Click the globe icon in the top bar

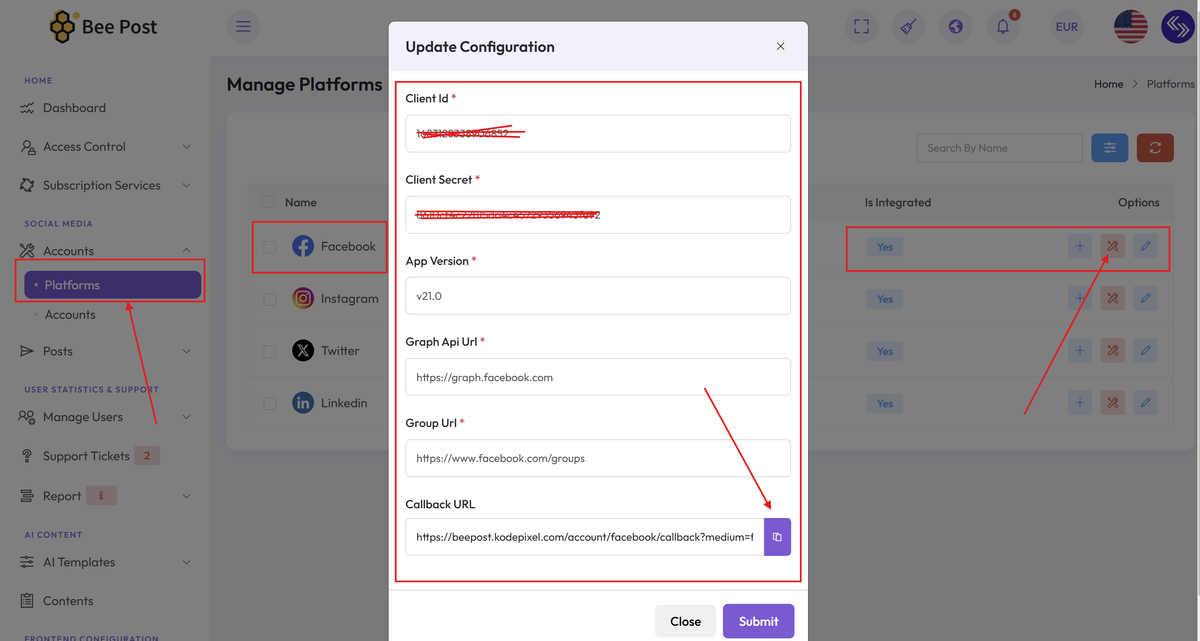coord(956,27)
